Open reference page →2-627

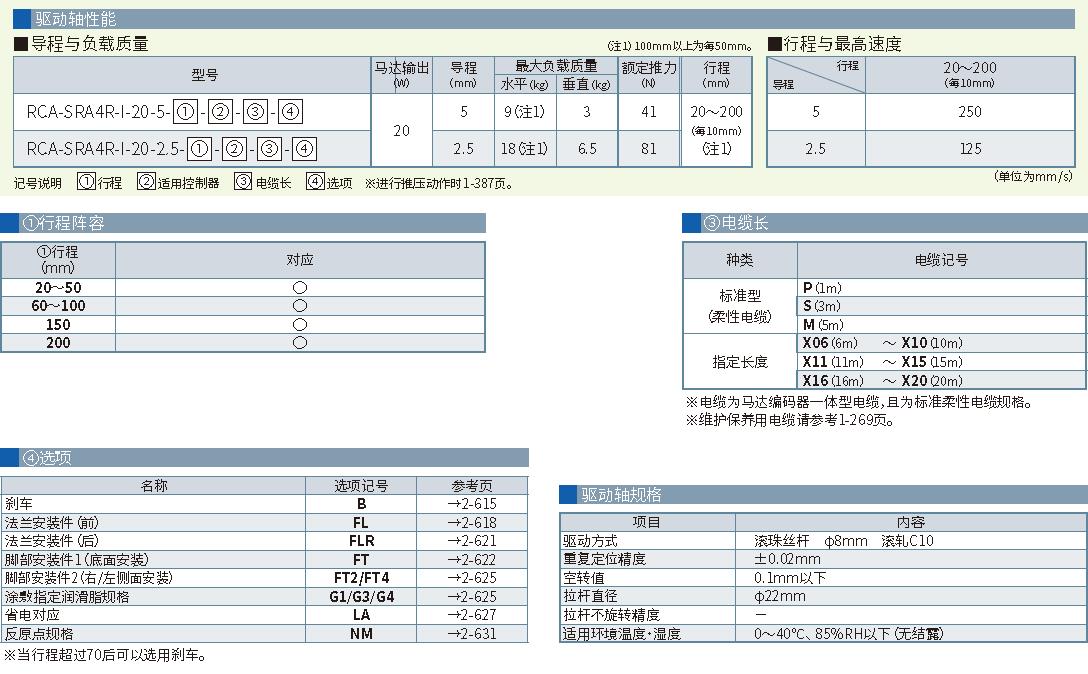pyautogui.click(x=472, y=615)
